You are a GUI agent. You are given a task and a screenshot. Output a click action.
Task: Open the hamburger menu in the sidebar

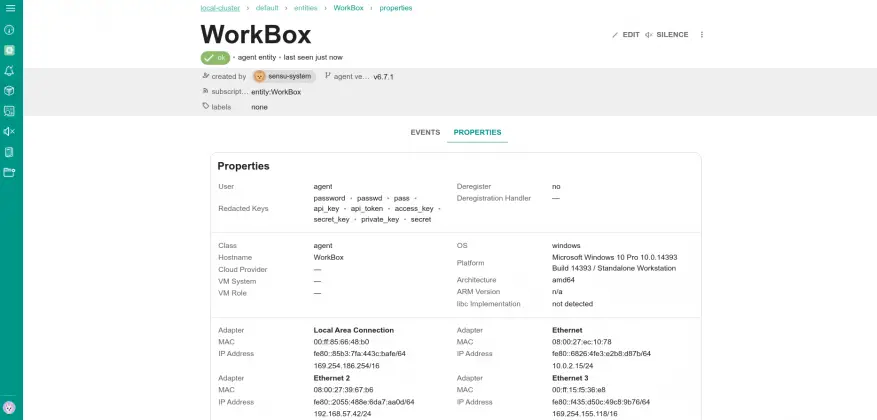[x=10, y=9]
